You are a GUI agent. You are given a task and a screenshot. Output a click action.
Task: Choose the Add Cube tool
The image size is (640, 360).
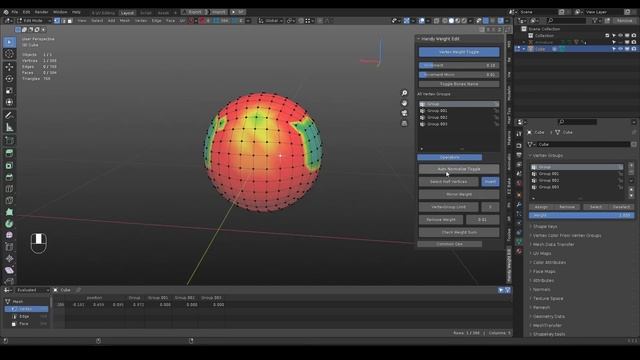point(9,141)
